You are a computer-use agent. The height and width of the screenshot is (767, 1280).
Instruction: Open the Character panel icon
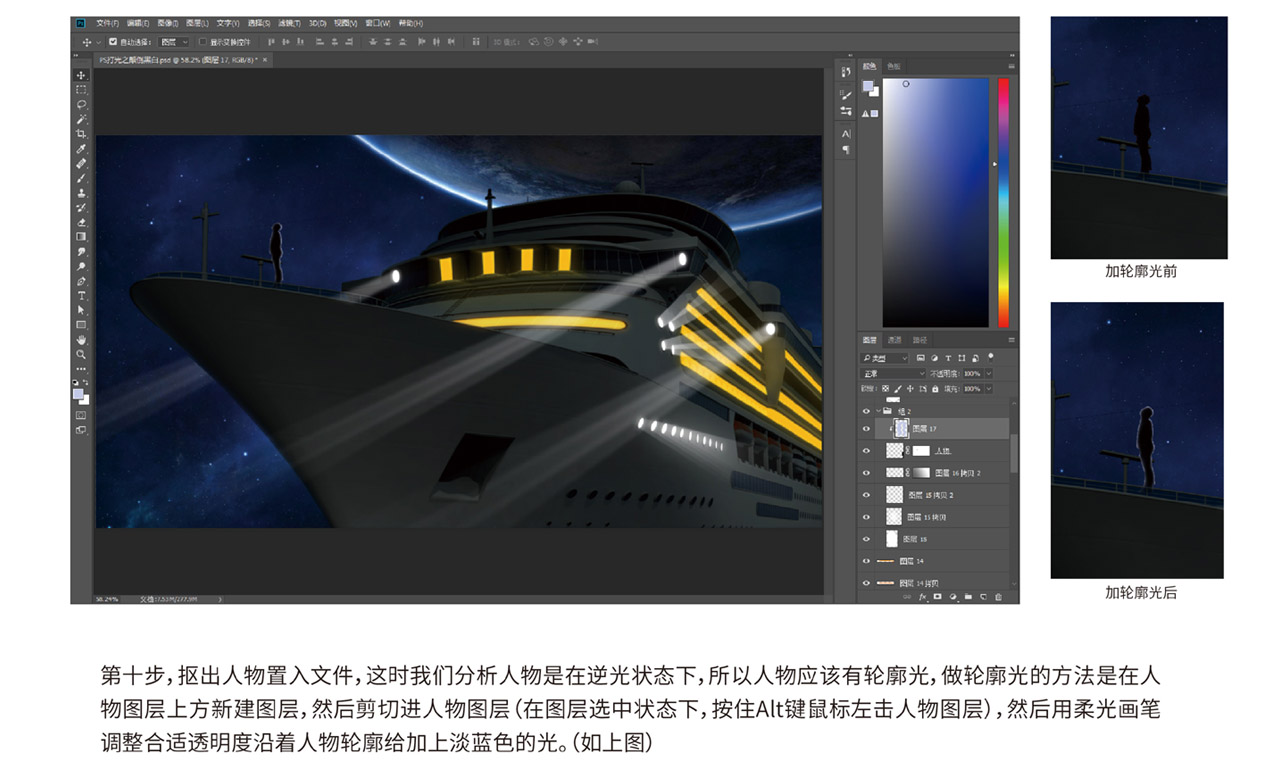point(846,133)
